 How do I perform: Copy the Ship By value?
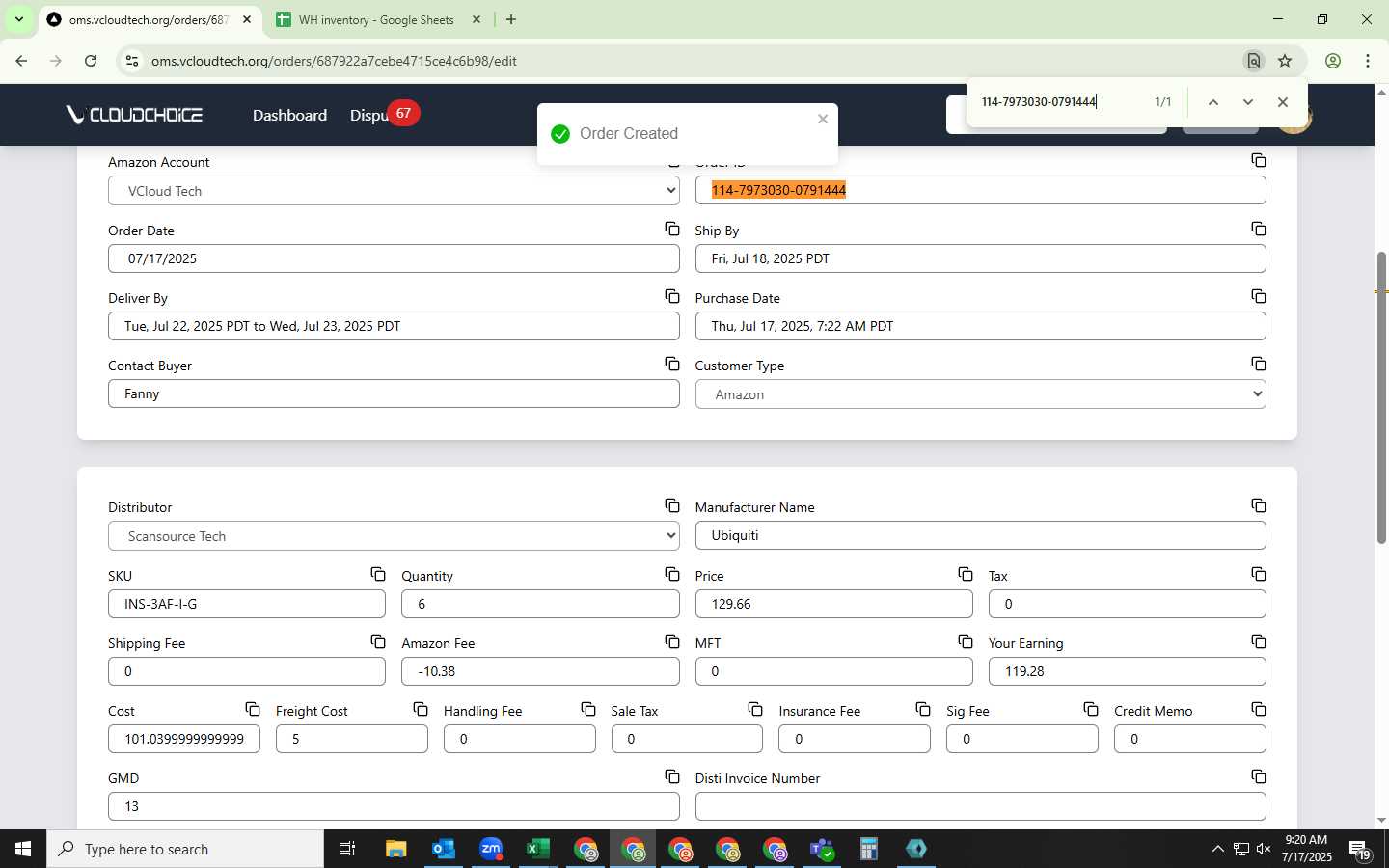click(1258, 229)
